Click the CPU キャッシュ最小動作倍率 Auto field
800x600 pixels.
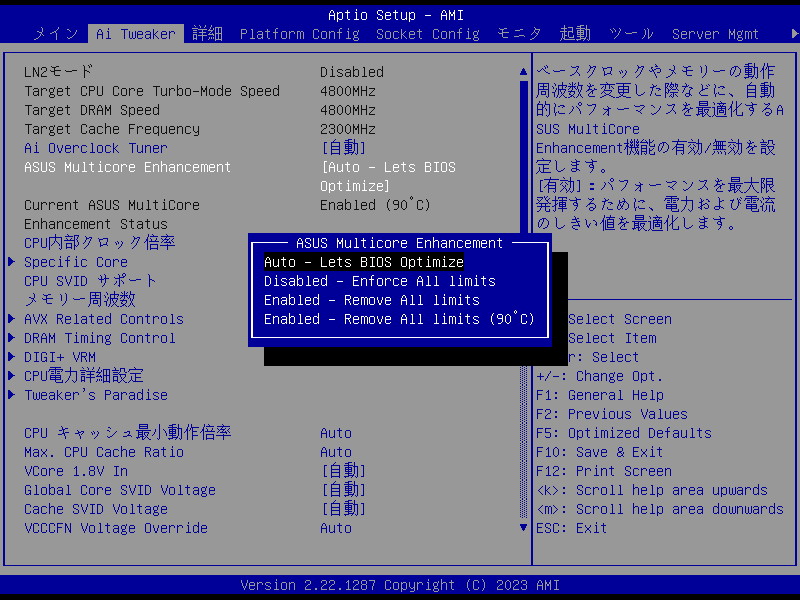pos(336,433)
